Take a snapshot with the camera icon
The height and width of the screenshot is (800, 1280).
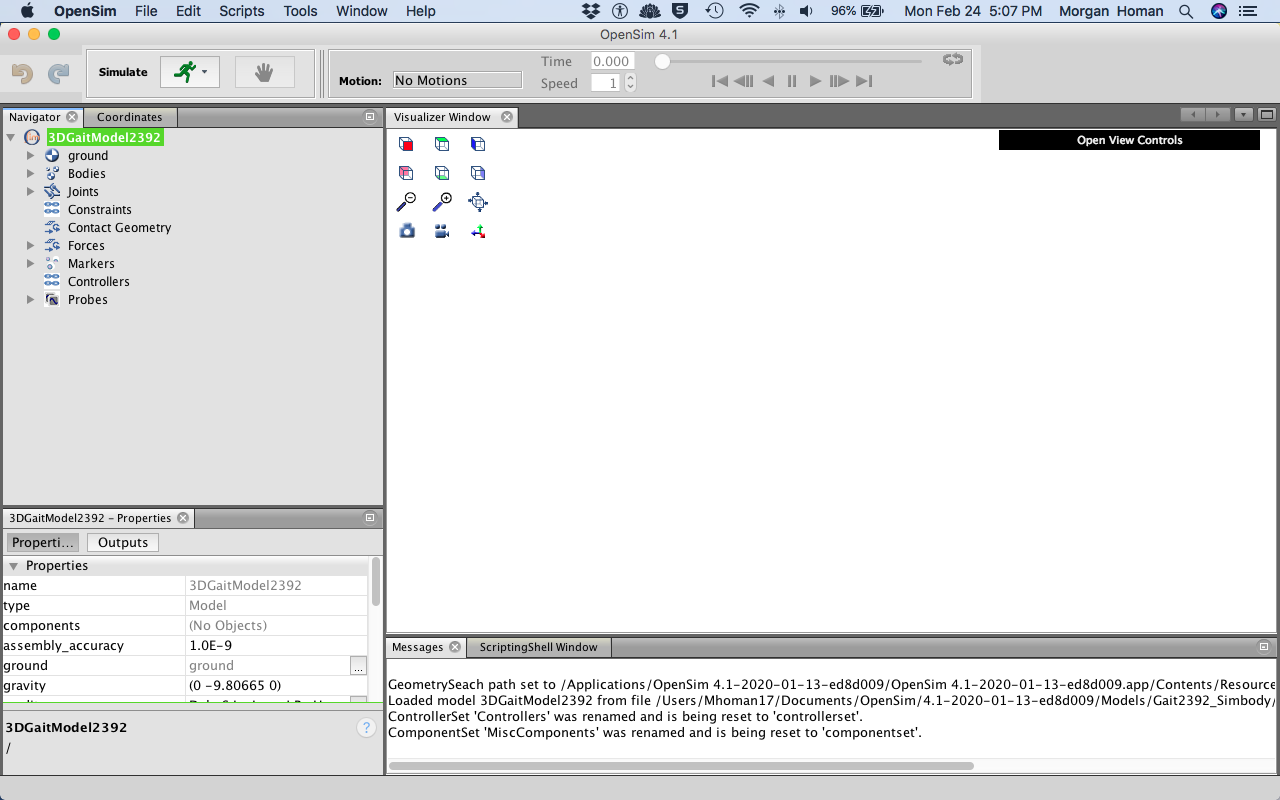pyautogui.click(x=406, y=231)
